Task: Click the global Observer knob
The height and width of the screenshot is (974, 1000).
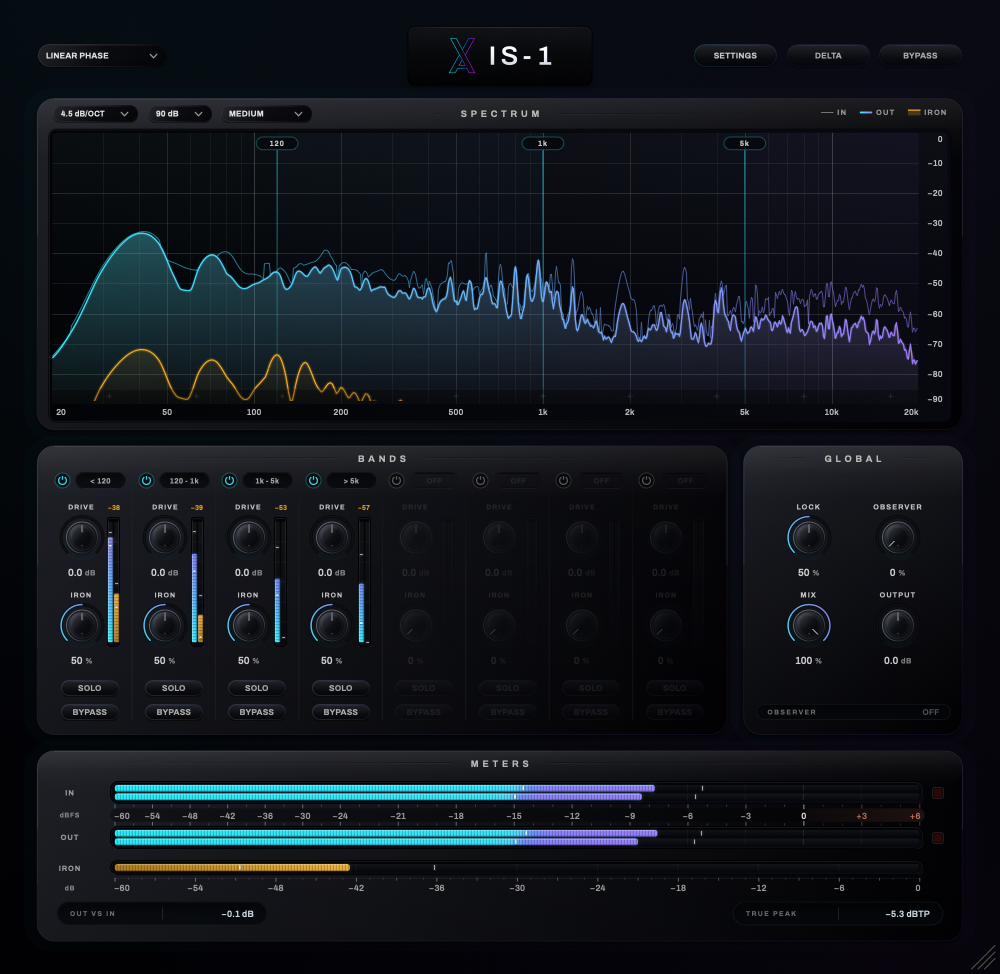Action: 897,537
